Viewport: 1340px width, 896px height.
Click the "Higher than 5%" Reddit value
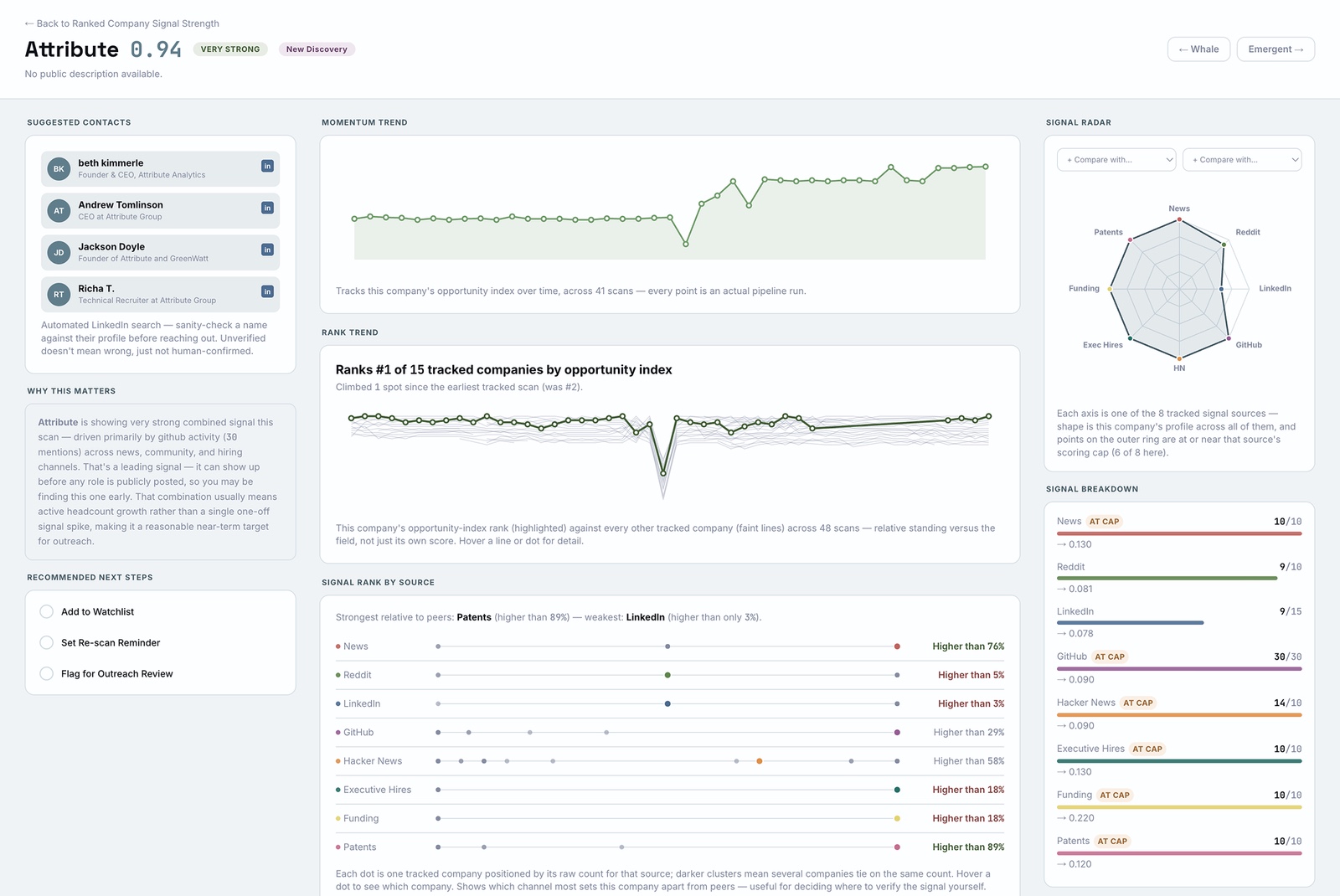(971, 675)
